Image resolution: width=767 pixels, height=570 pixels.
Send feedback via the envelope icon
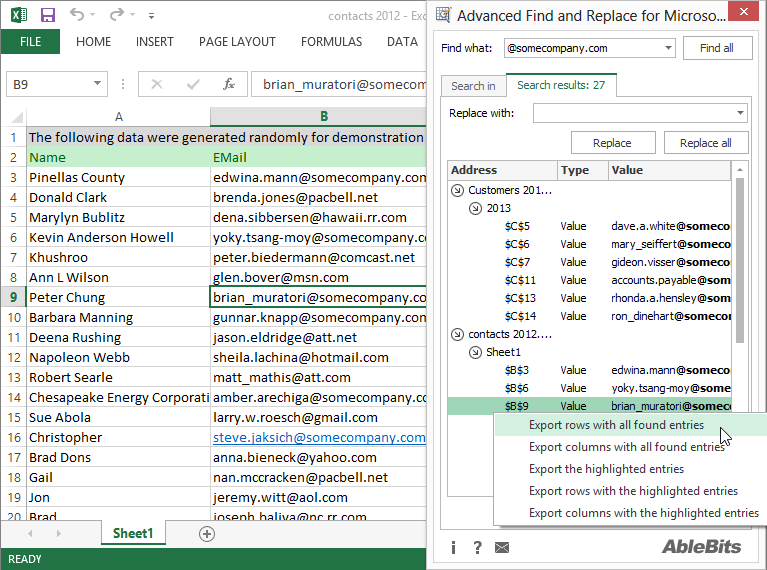pyautogui.click(x=502, y=547)
